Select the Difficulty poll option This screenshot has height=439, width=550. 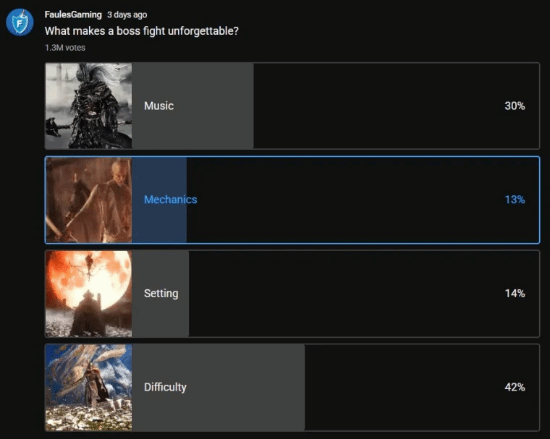(x=292, y=387)
